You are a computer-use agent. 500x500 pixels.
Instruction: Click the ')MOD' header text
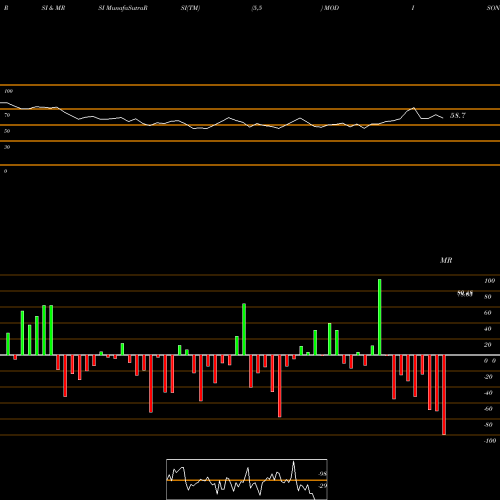click(330, 8)
